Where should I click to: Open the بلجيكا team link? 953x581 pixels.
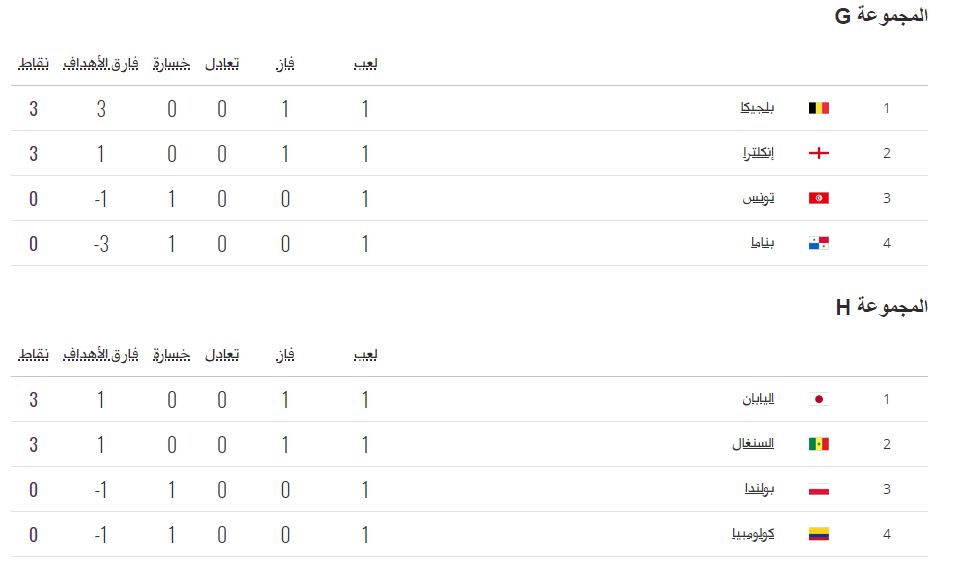757,108
